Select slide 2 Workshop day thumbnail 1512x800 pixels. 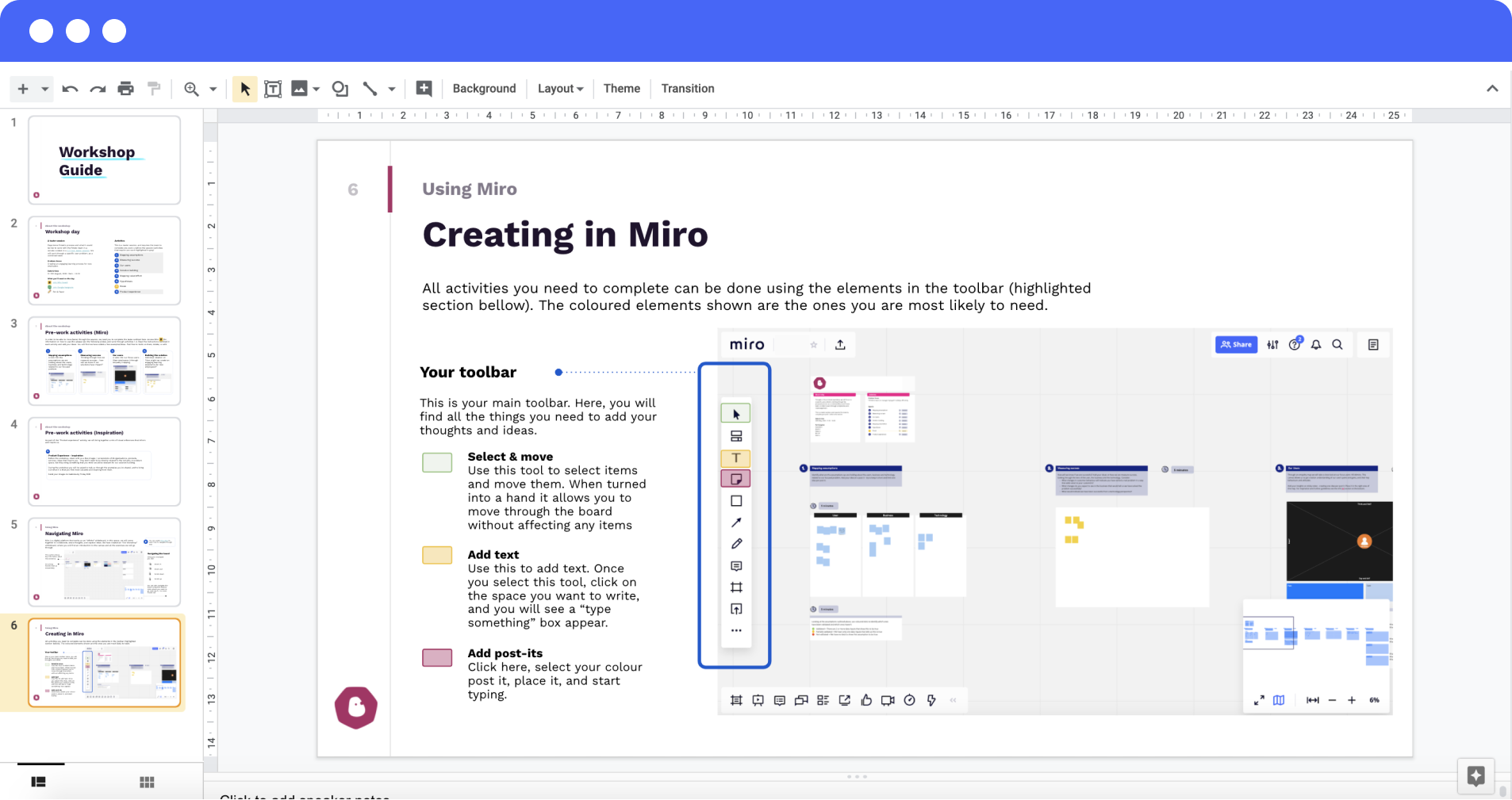pyautogui.click(x=104, y=260)
